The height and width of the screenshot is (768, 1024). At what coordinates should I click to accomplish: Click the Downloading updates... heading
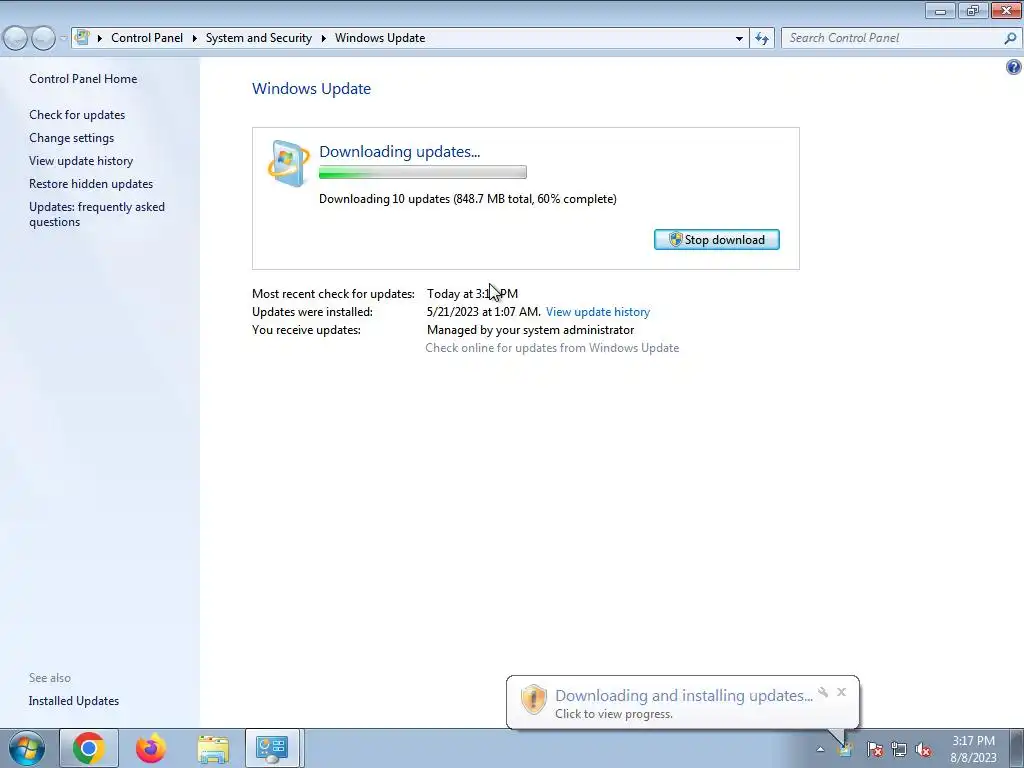400,152
